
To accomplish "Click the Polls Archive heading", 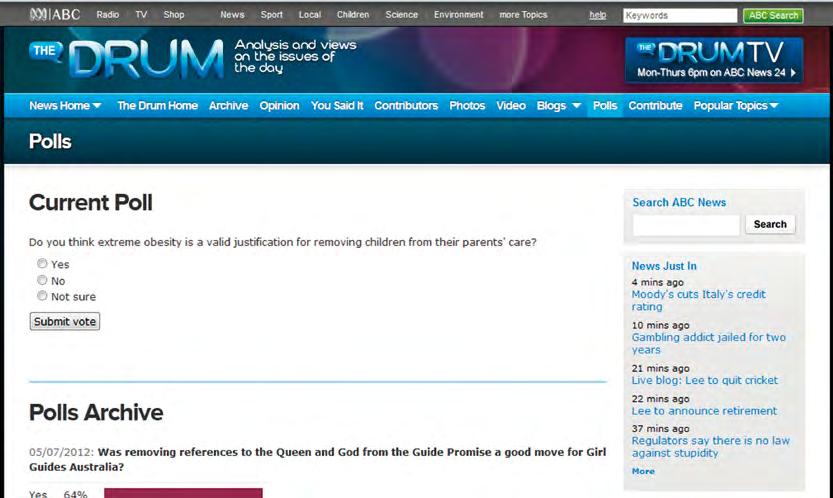I will coord(96,412).
